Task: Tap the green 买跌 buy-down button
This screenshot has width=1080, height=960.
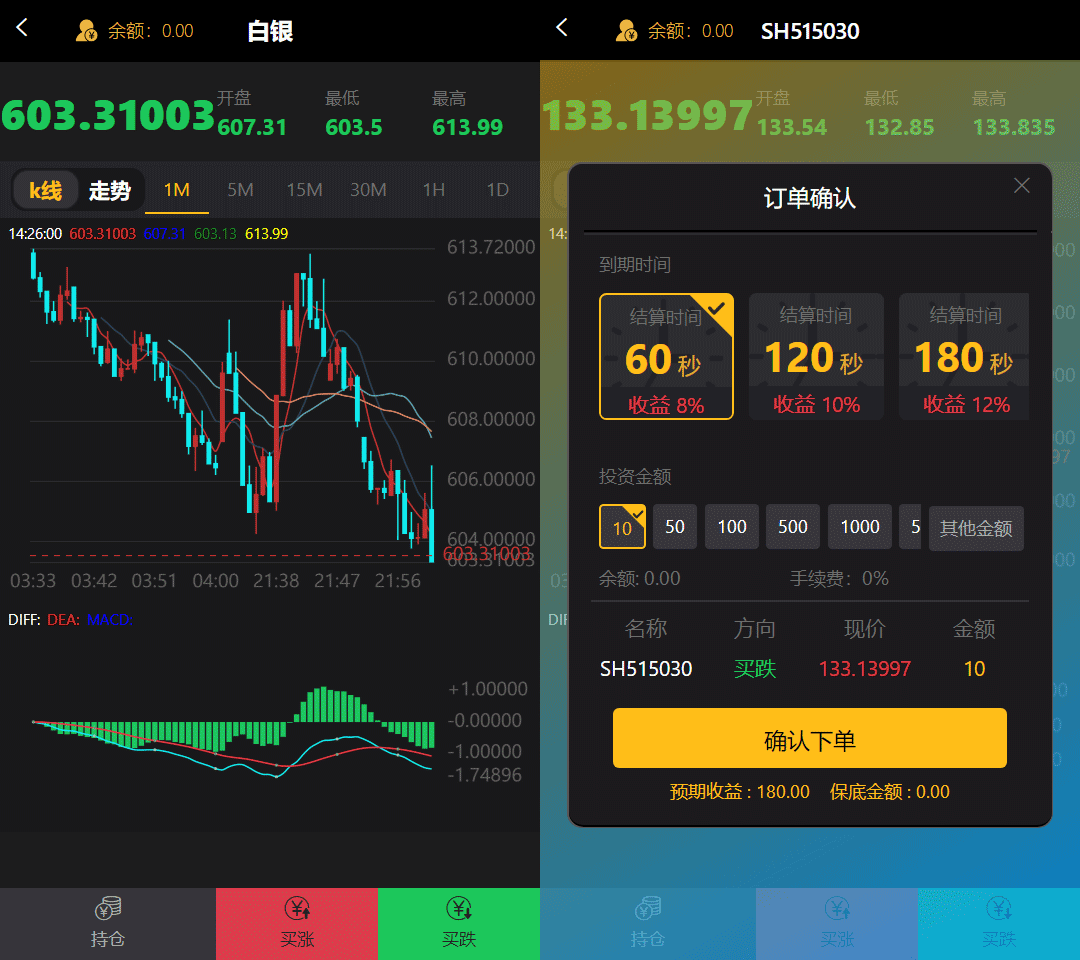Action: [x=459, y=922]
